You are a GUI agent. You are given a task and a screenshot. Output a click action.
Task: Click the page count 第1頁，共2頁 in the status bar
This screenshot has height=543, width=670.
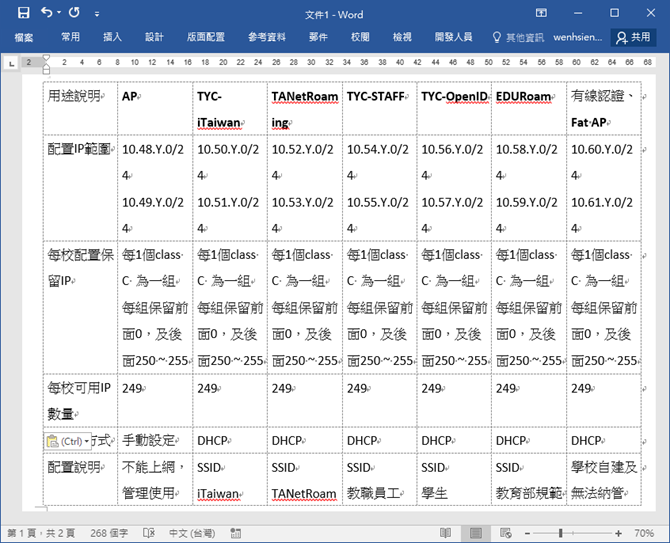(41, 533)
